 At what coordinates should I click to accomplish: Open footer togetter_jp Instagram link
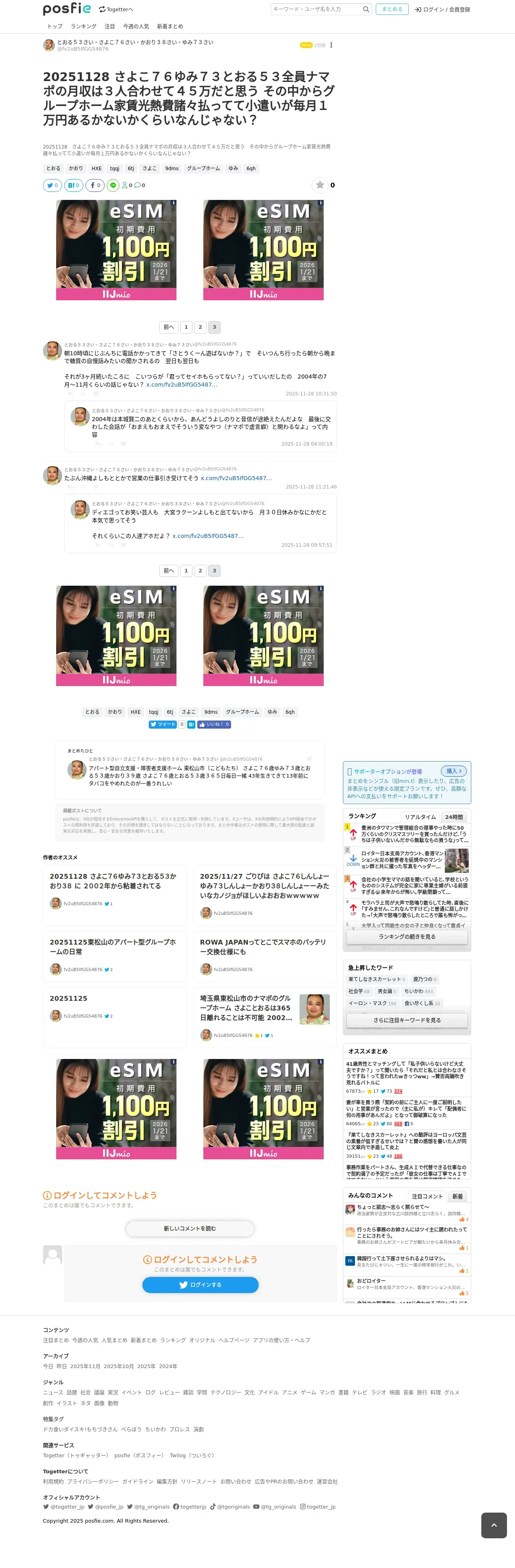(317, 1507)
